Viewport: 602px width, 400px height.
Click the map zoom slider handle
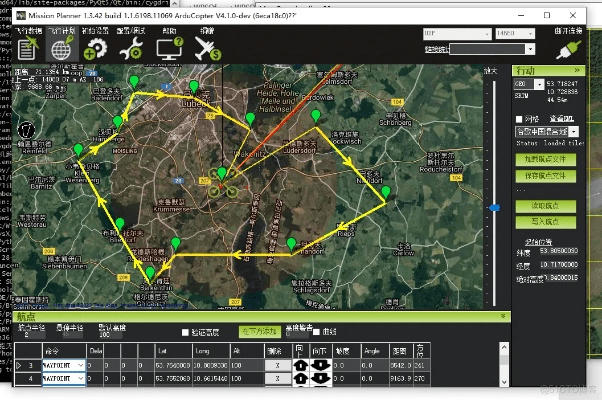click(494, 207)
